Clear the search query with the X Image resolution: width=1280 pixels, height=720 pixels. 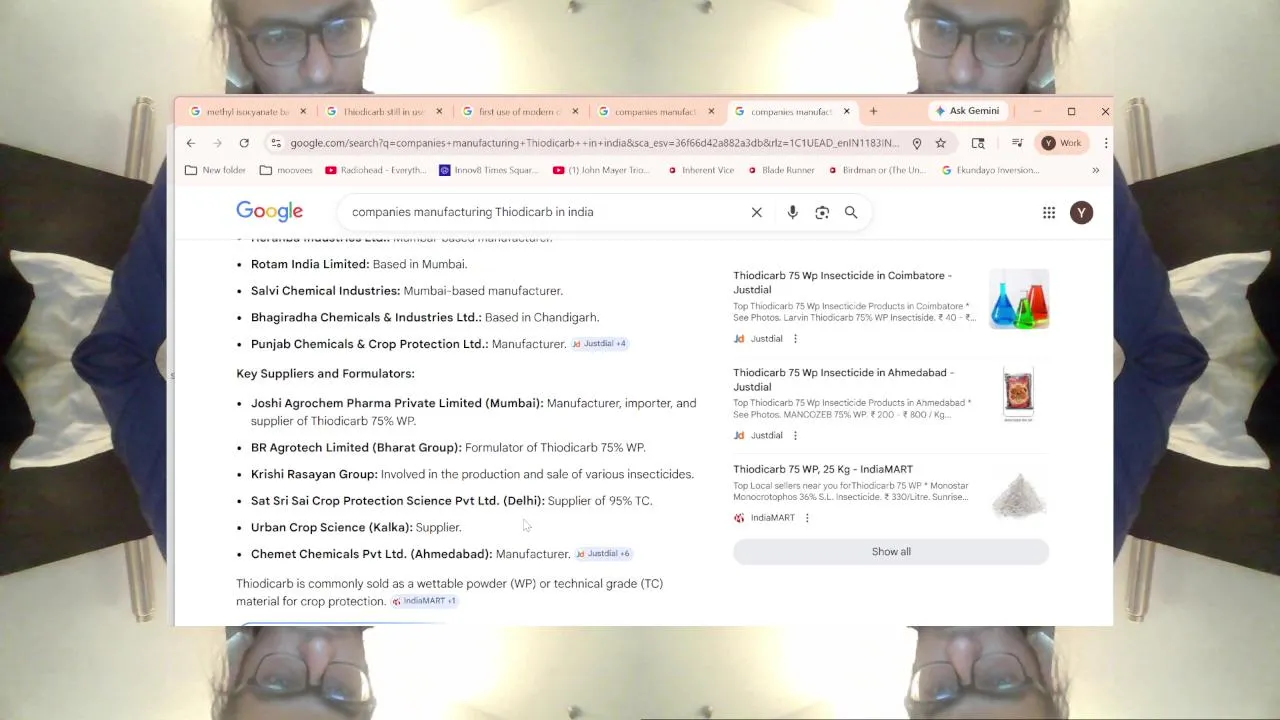click(x=757, y=212)
